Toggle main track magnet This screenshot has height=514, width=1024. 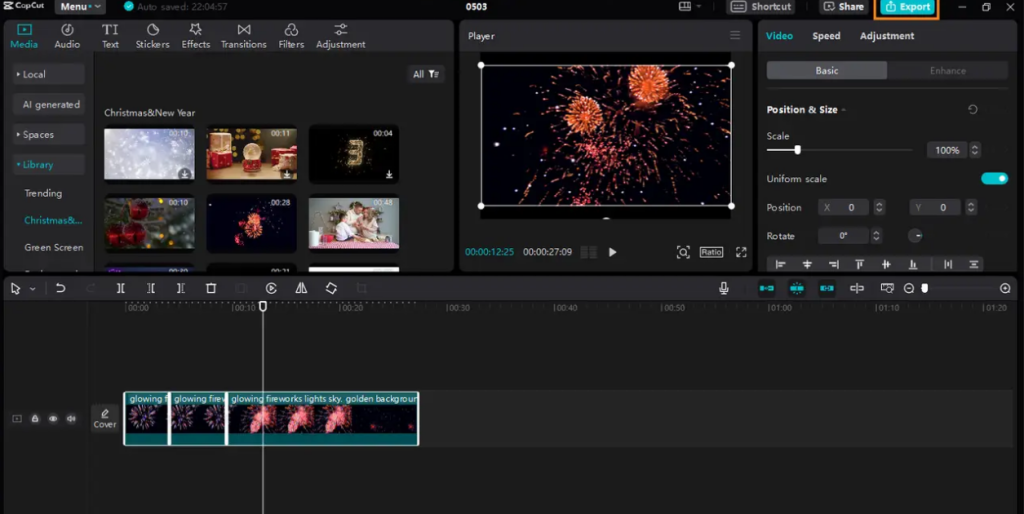coord(767,288)
